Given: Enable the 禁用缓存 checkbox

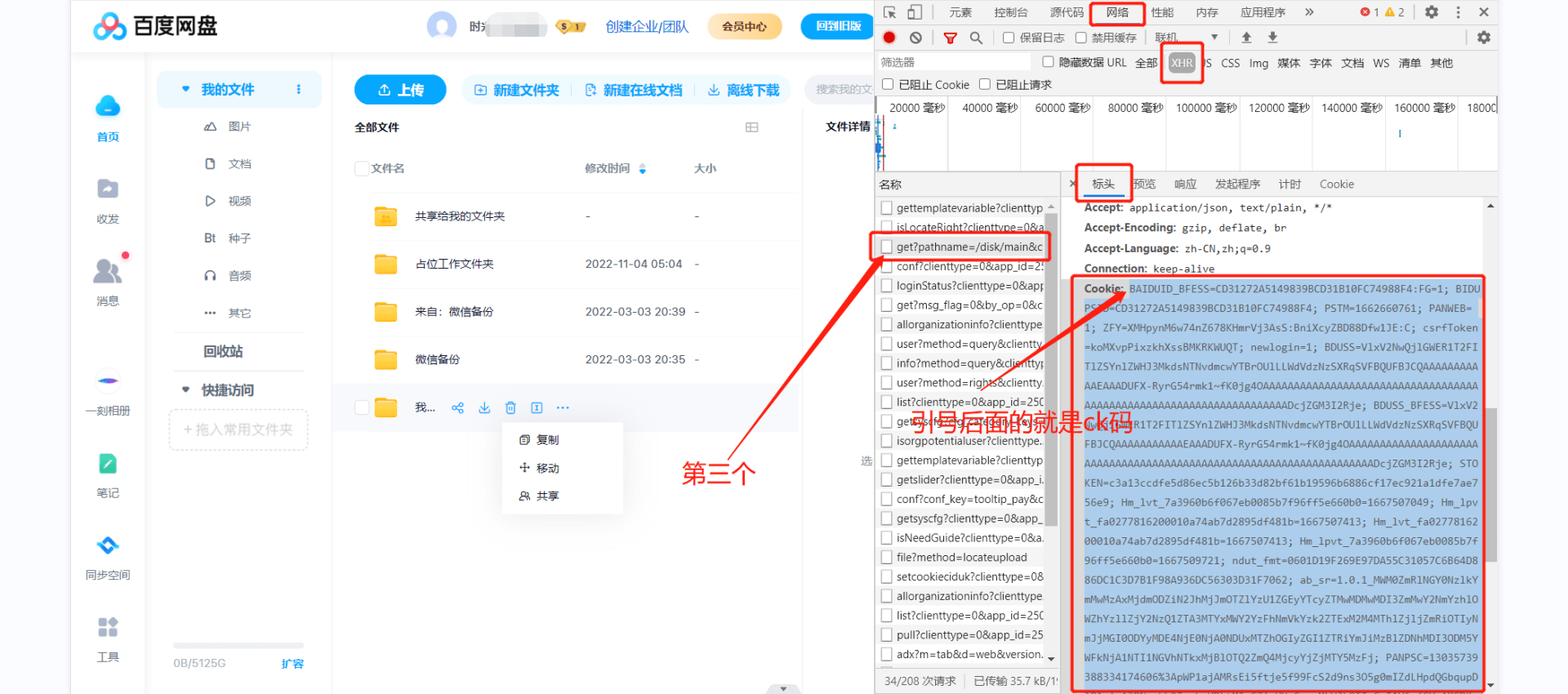Looking at the screenshot, I should pyautogui.click(x=1080, y=38).
